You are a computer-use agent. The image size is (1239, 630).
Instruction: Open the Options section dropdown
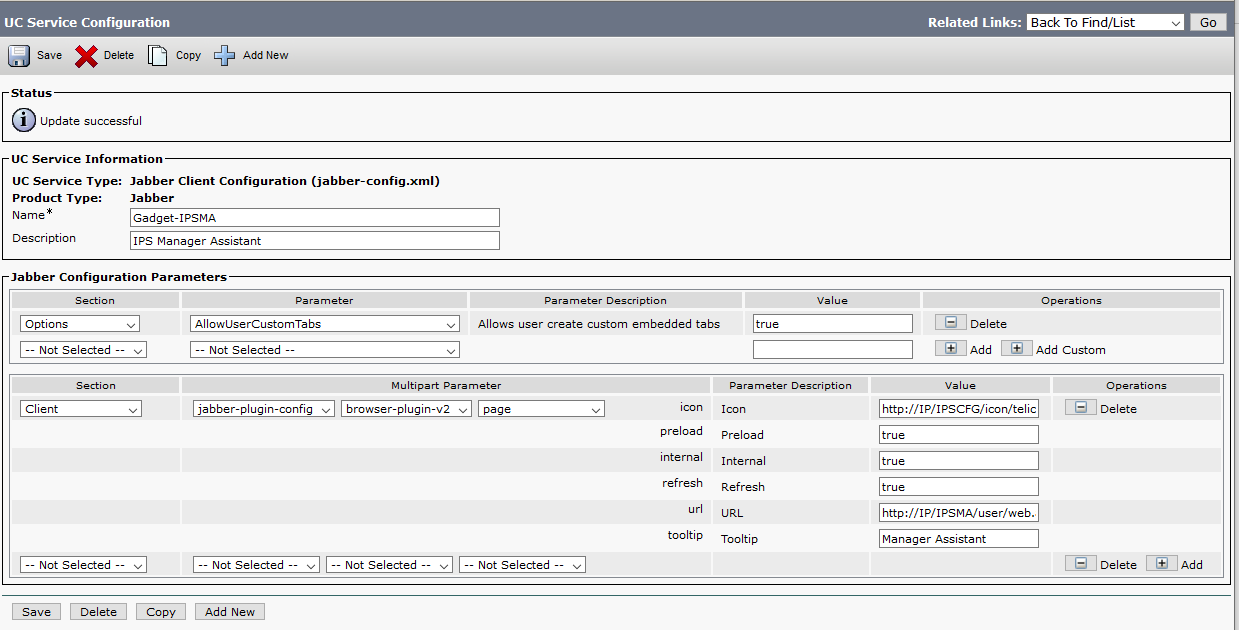pyautogui.click(x=80, y=324)
